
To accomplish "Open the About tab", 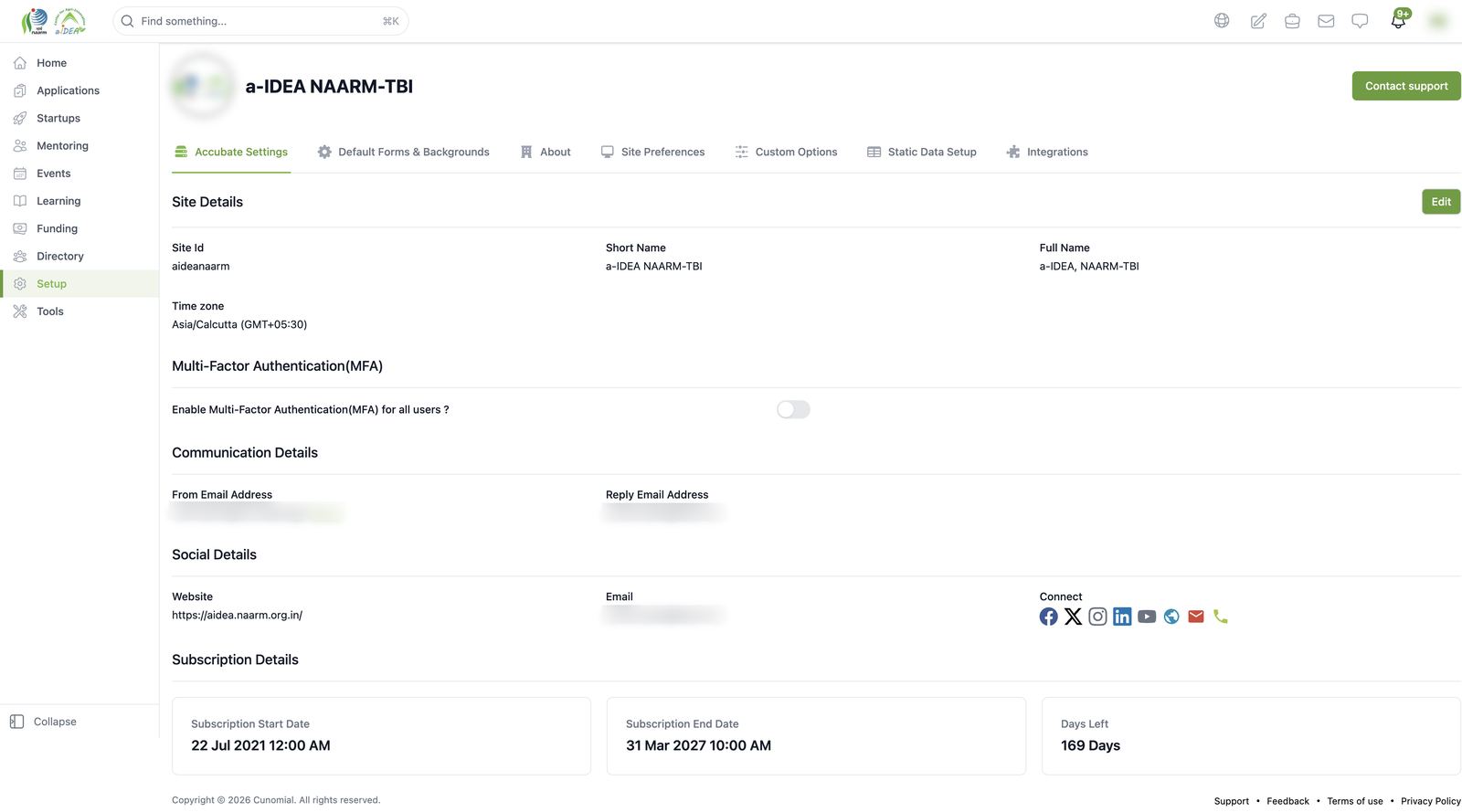I will click(546, 153).
